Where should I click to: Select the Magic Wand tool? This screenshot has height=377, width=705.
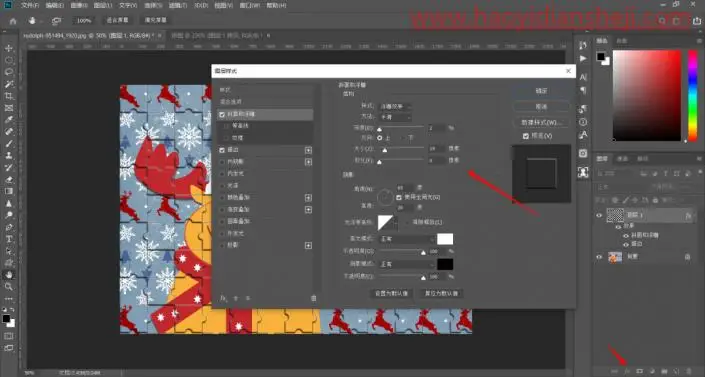tap(9, 84)
